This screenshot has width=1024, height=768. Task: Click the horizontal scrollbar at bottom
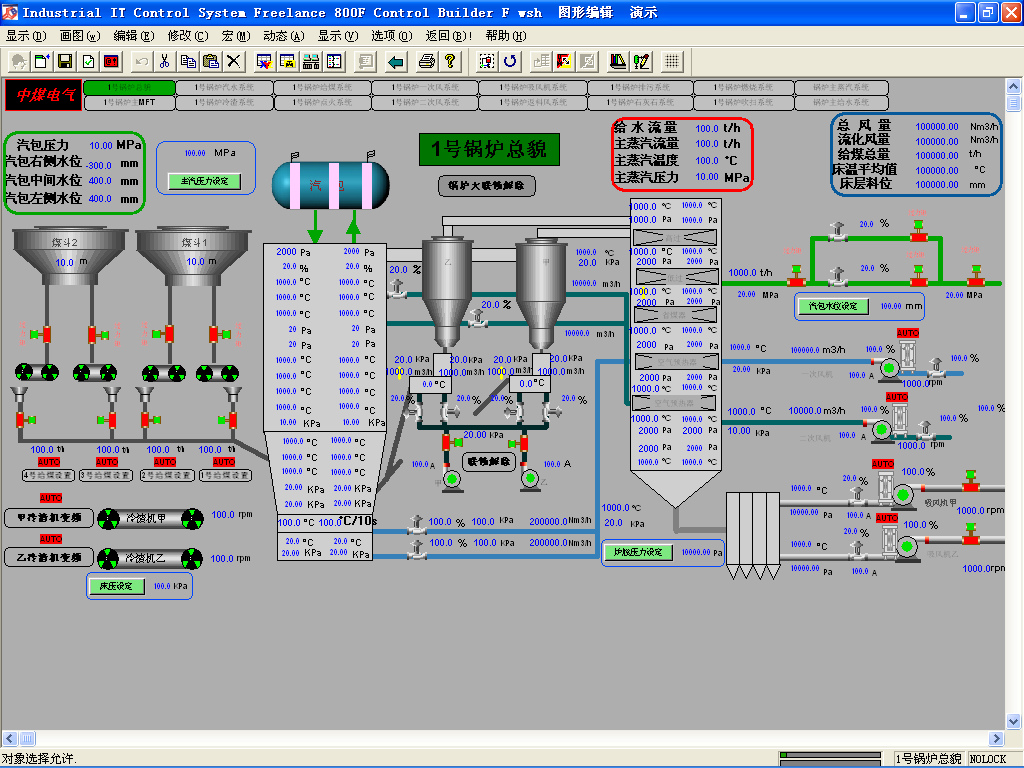[x=500, y=738]
